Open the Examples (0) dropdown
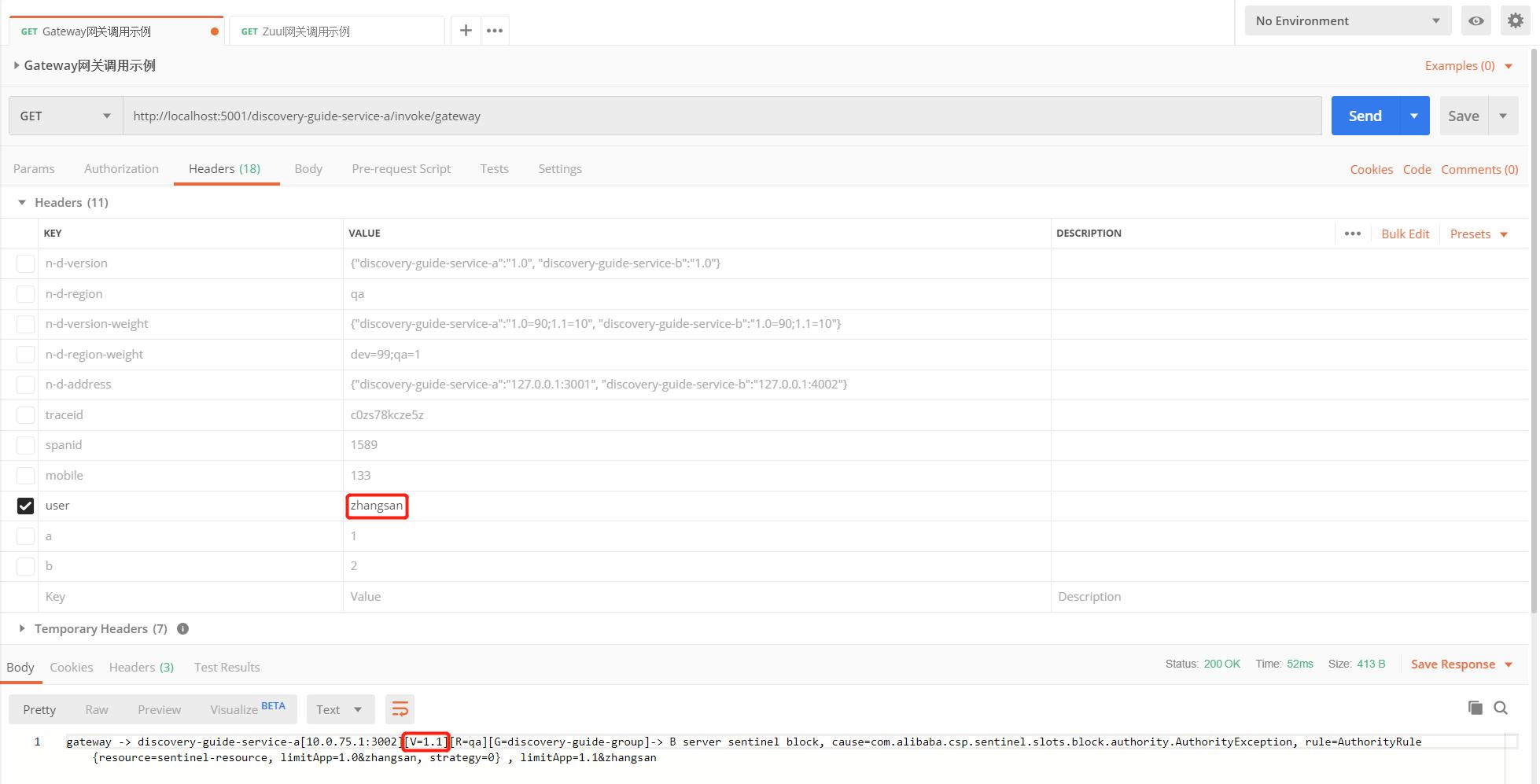This screenshot has height=784, width=1540. point(1468,66)
